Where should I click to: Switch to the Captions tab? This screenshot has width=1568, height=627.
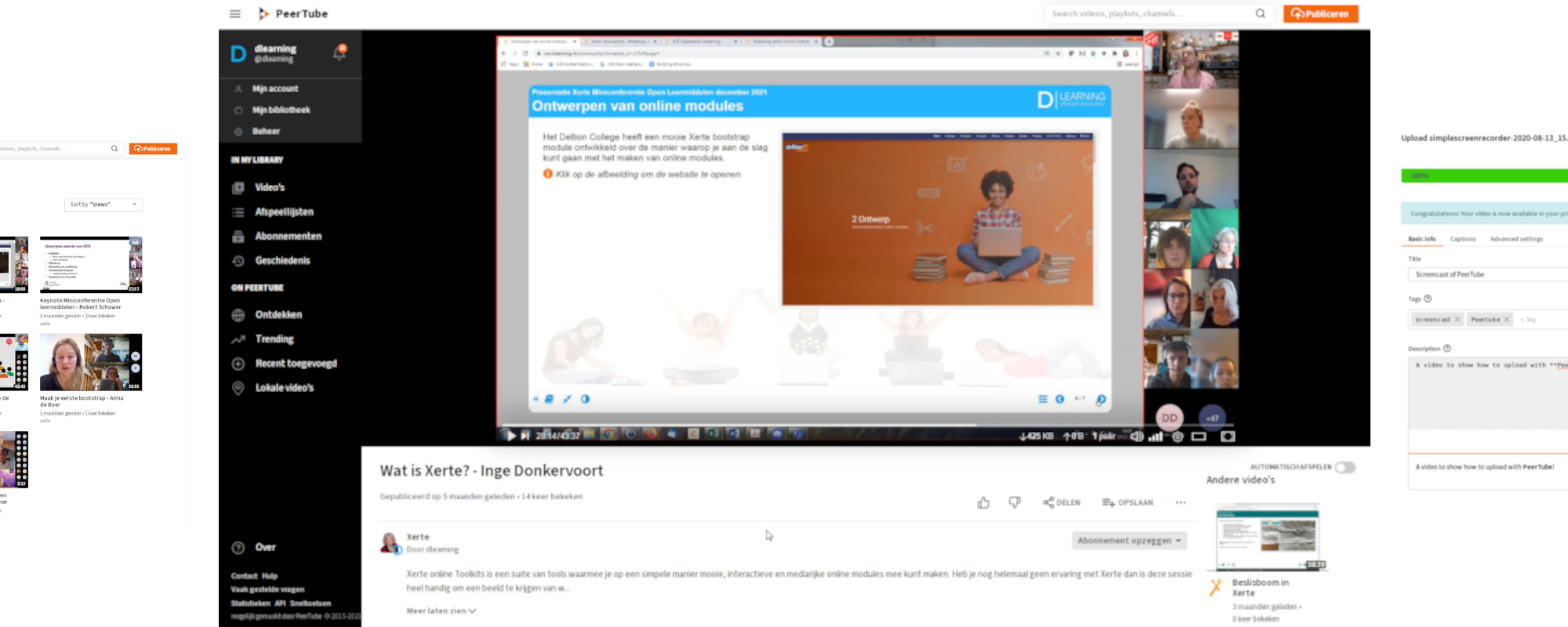coord(1462,239)
